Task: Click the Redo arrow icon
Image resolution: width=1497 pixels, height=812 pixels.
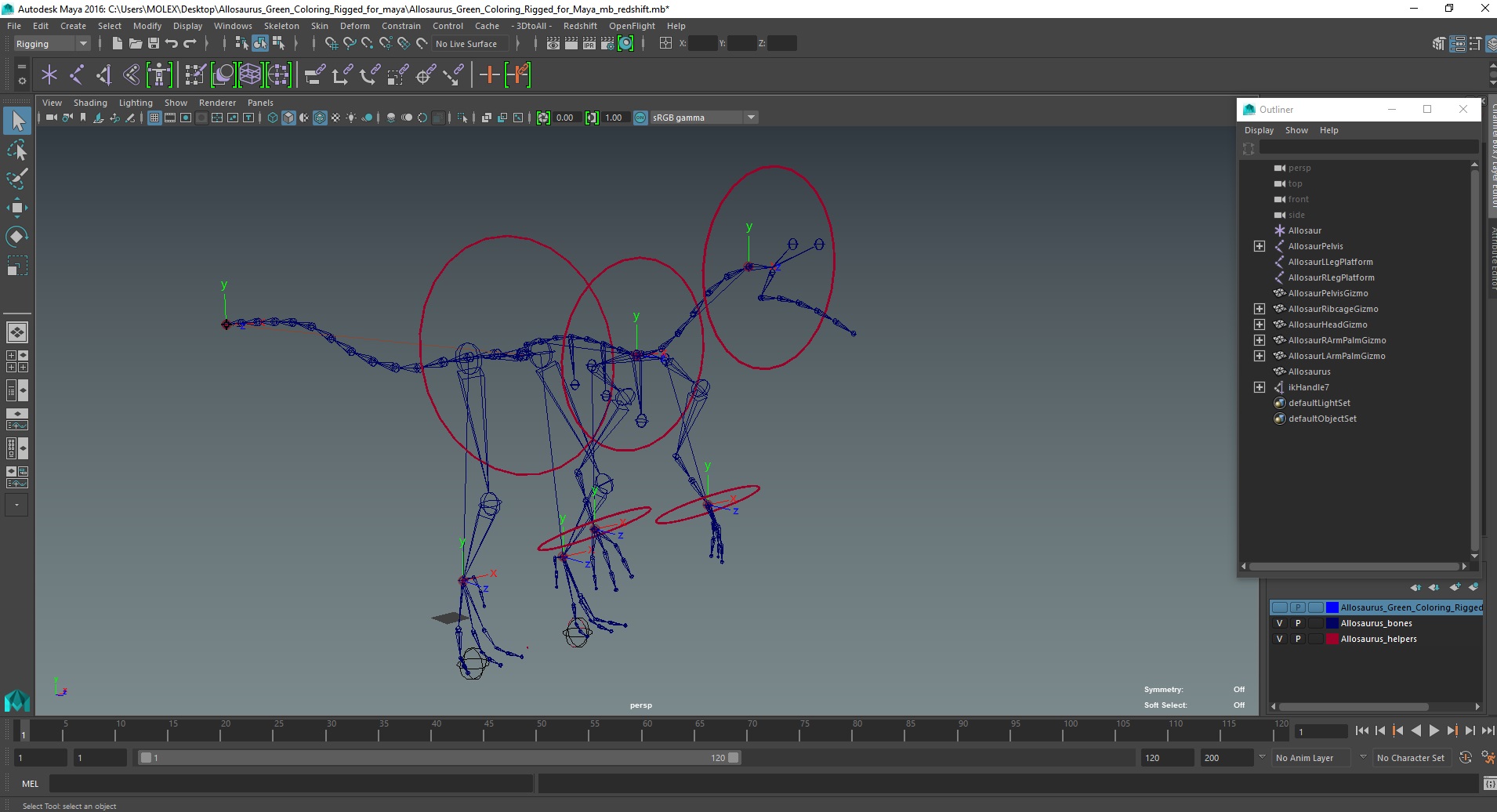Action: (190, 44)
